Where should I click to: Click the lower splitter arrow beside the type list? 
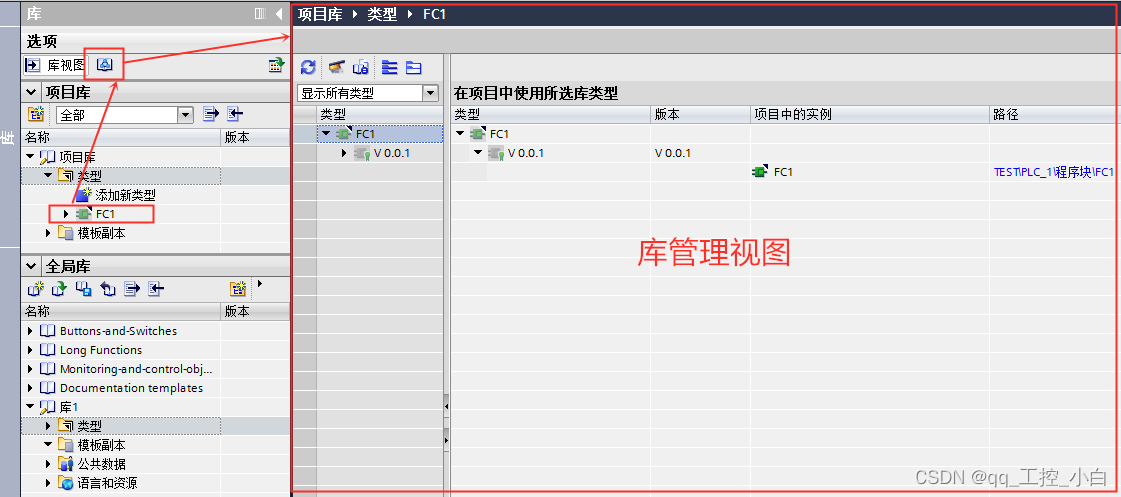[x=446, y=441]
